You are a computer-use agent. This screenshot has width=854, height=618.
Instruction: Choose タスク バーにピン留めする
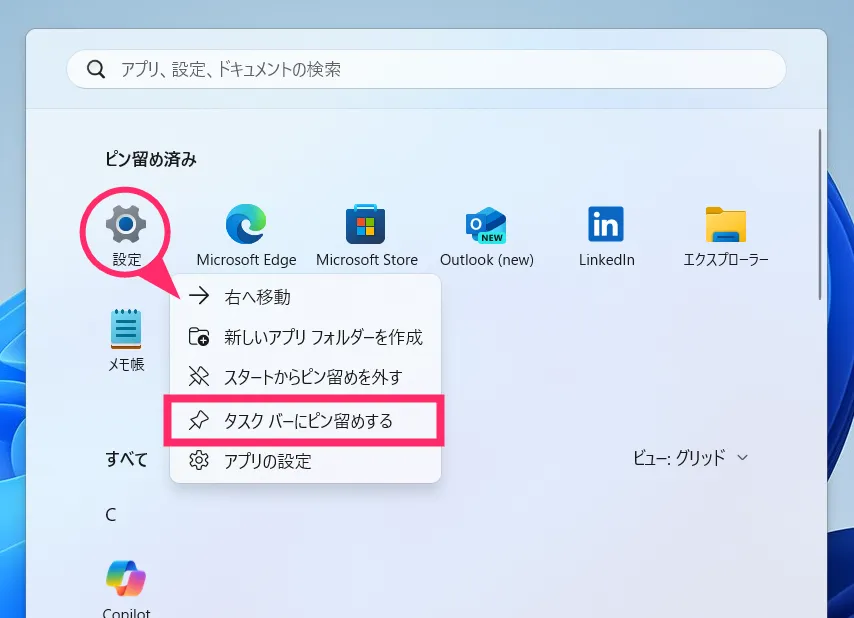305,420
